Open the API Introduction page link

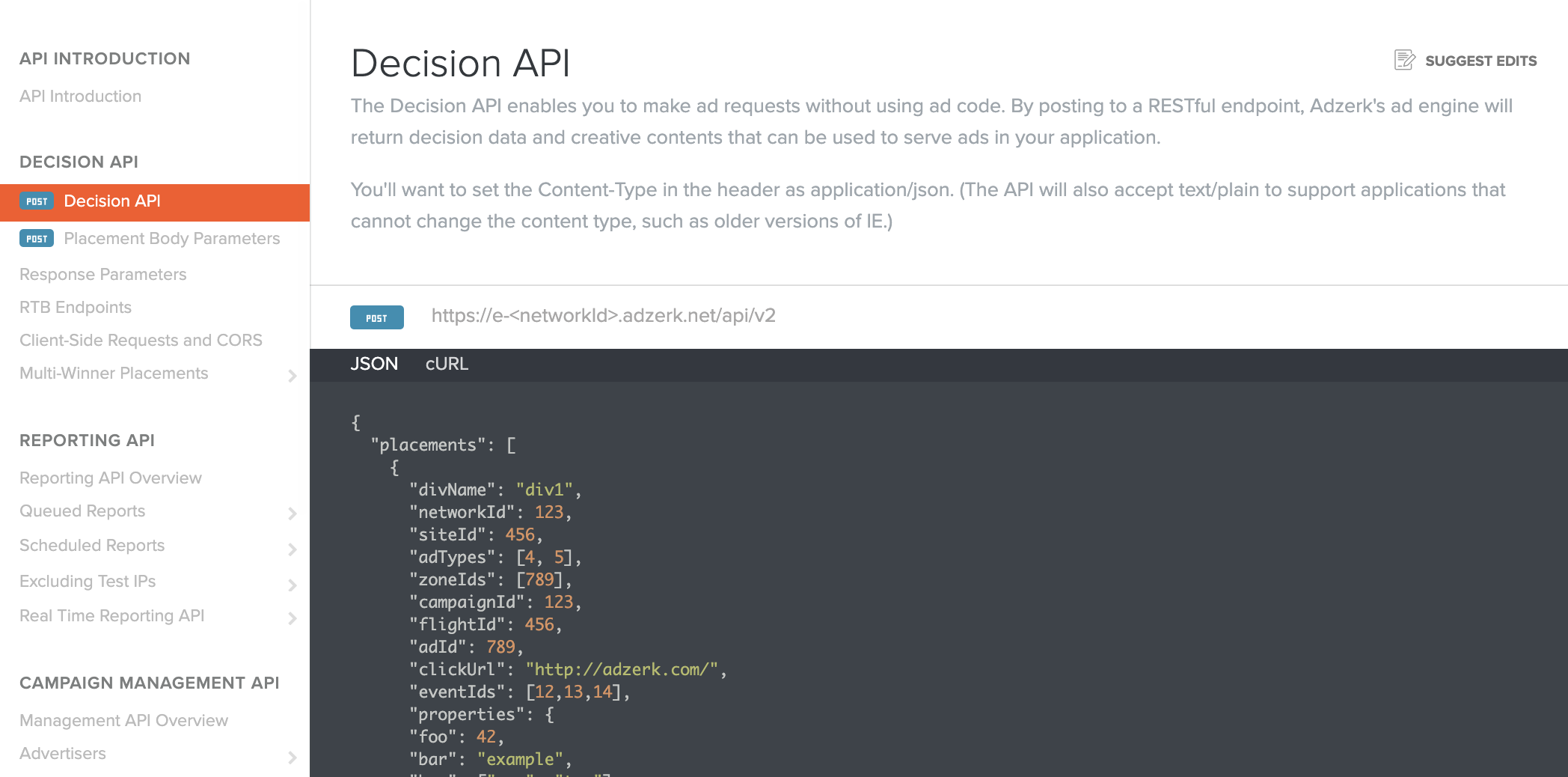(x=80, y=97)
